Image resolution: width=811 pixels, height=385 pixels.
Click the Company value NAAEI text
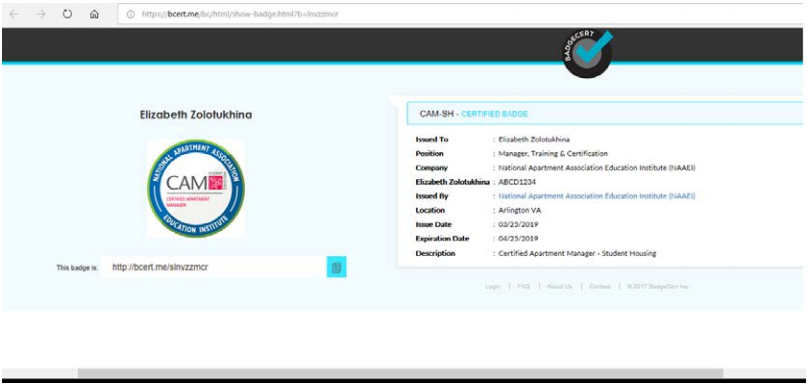point(596,168)
